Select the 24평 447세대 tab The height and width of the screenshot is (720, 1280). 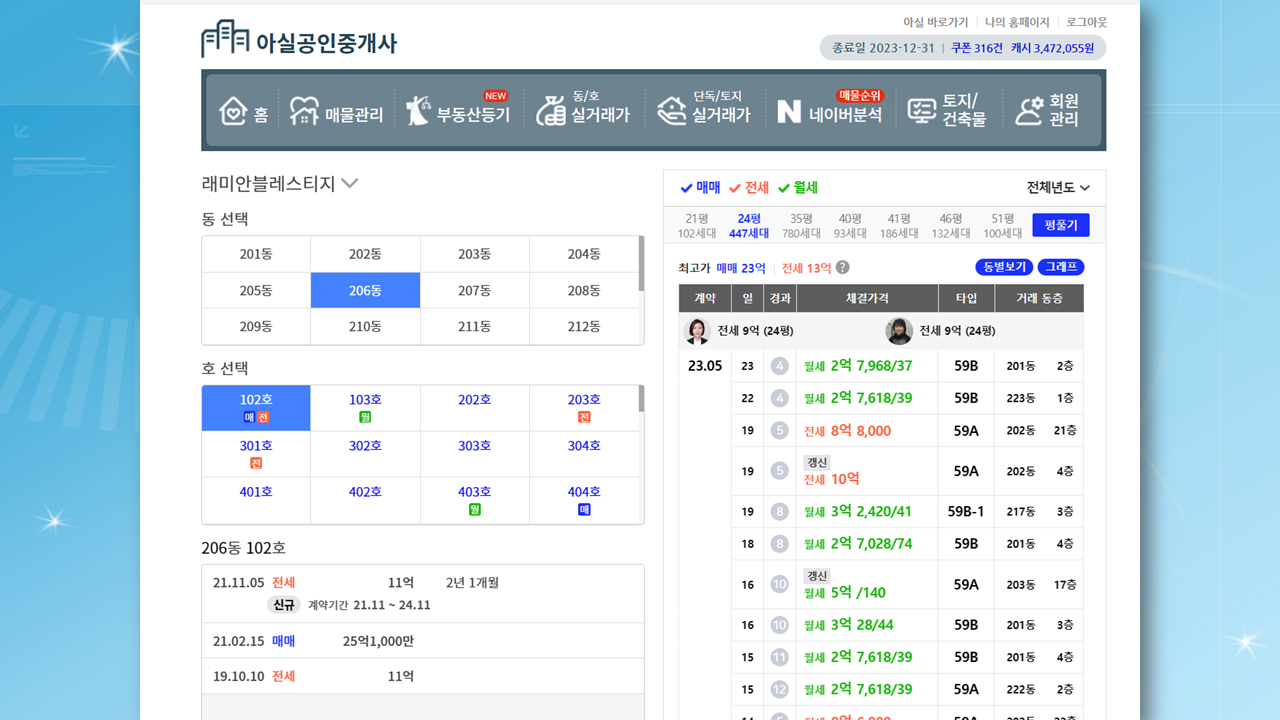[x=749, y=225]
